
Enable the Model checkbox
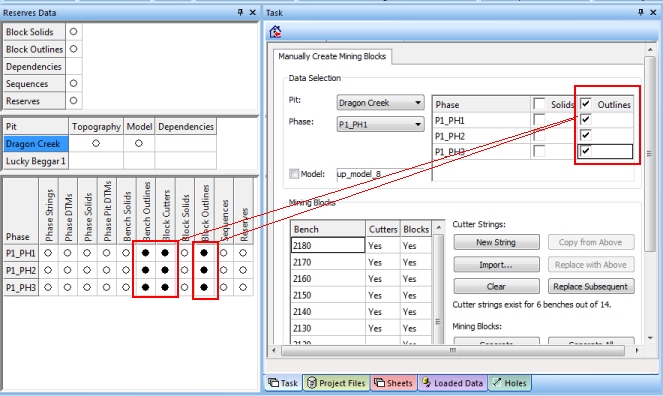[x=294, y=173]
